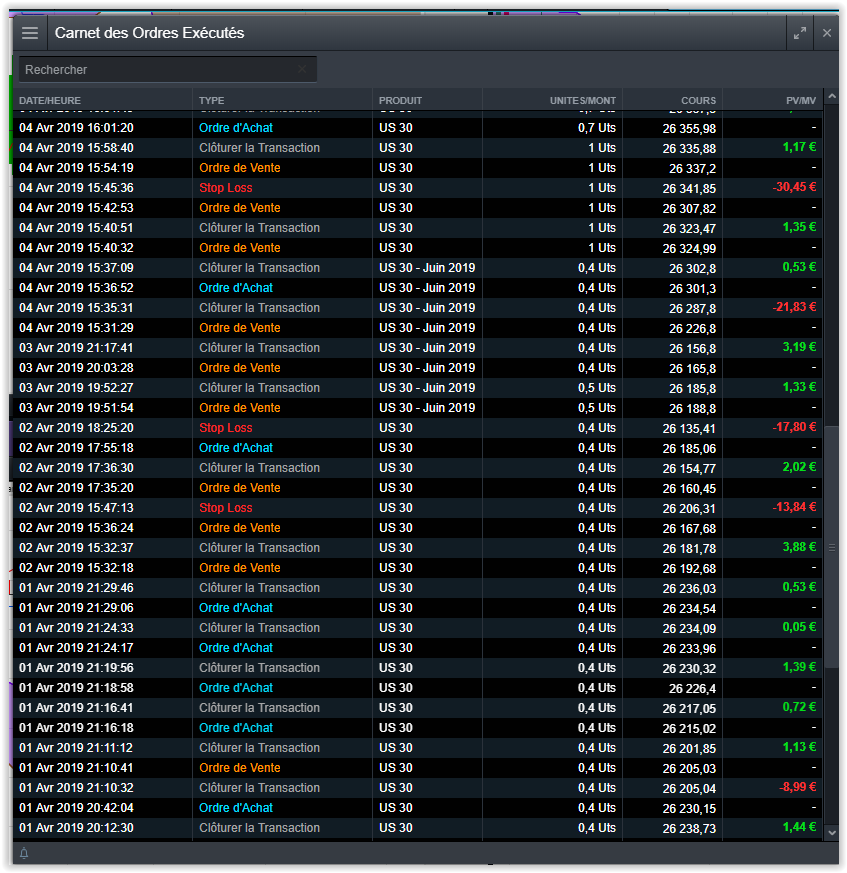Select the 04 Avr 2019 16:01:20 row date
This screenshot has height=873, width=847.
76,128
